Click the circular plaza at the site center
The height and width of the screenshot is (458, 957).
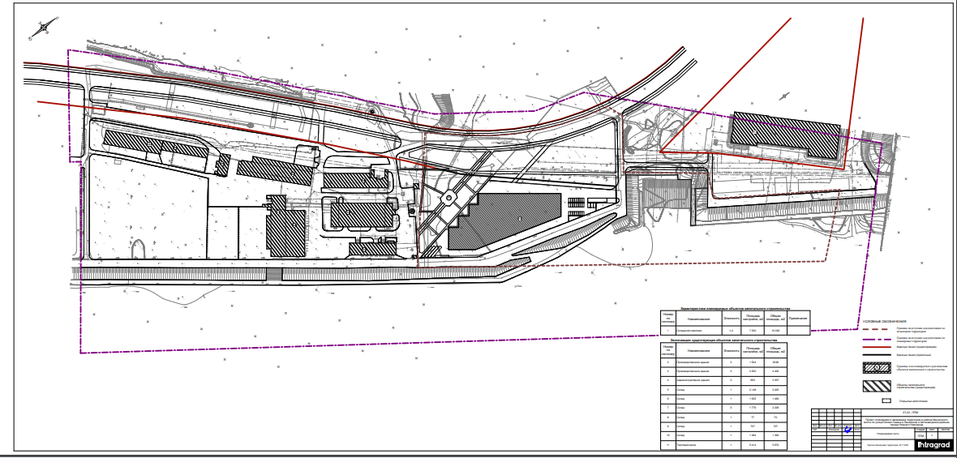tap(450, 198)
